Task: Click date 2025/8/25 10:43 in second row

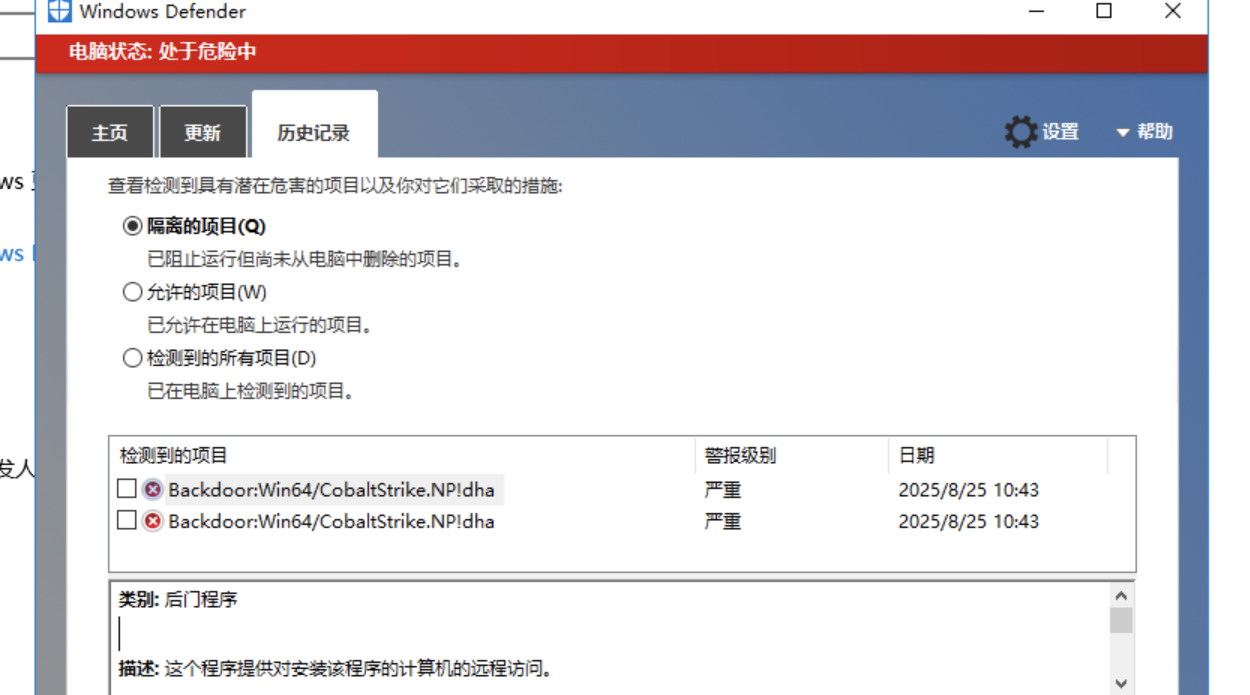Action: pyautogui.click(x=968, y=521)
